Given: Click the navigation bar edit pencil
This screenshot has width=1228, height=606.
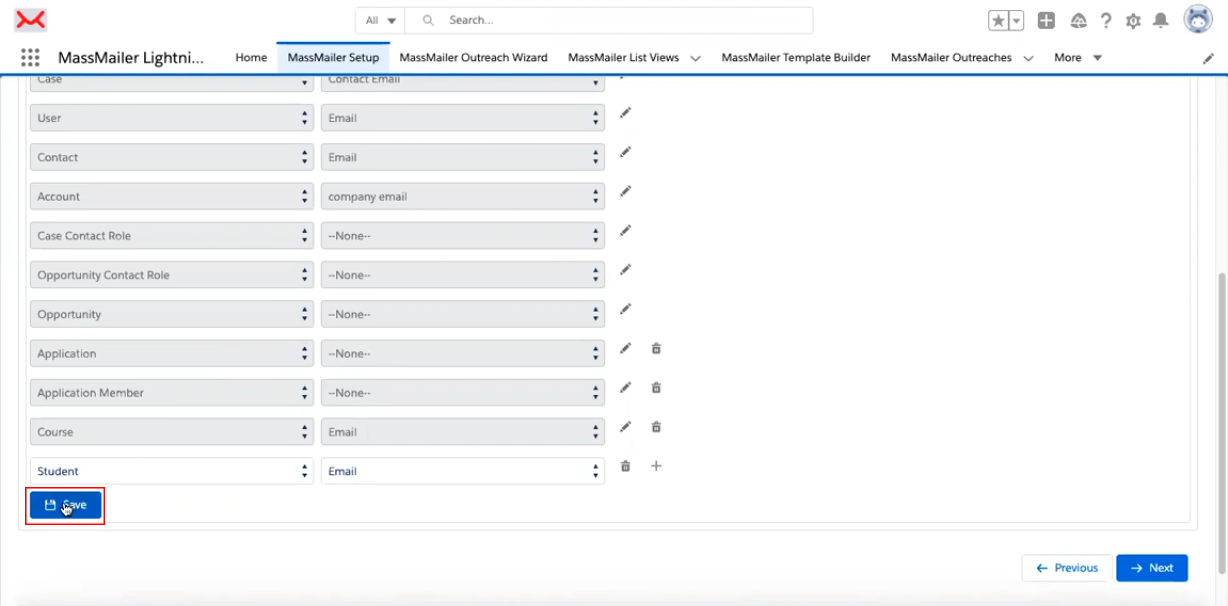Looking at the screenshot, I should 1208,58.
